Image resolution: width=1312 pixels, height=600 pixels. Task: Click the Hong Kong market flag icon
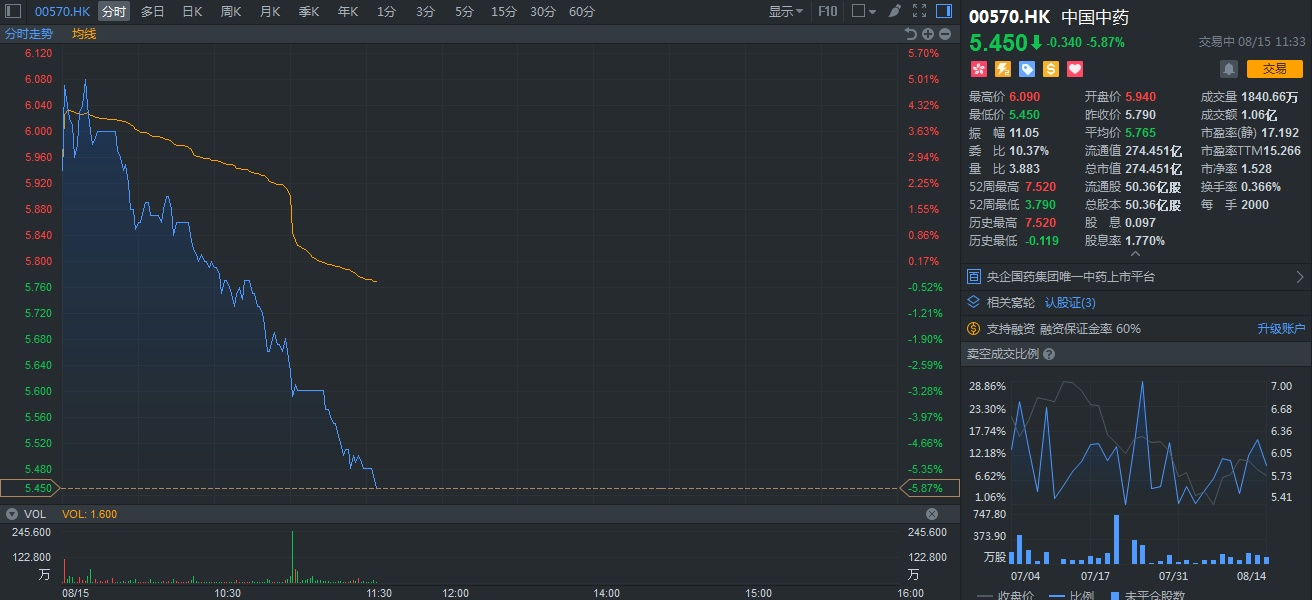click(x=979, y=69)
